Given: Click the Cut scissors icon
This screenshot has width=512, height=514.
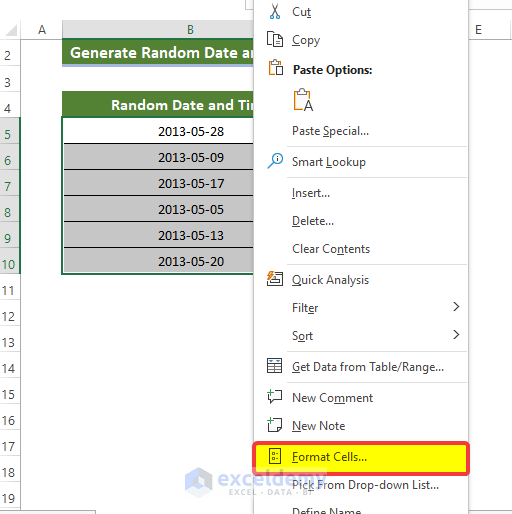Looking at the screenshot, I should pos(275,11).
